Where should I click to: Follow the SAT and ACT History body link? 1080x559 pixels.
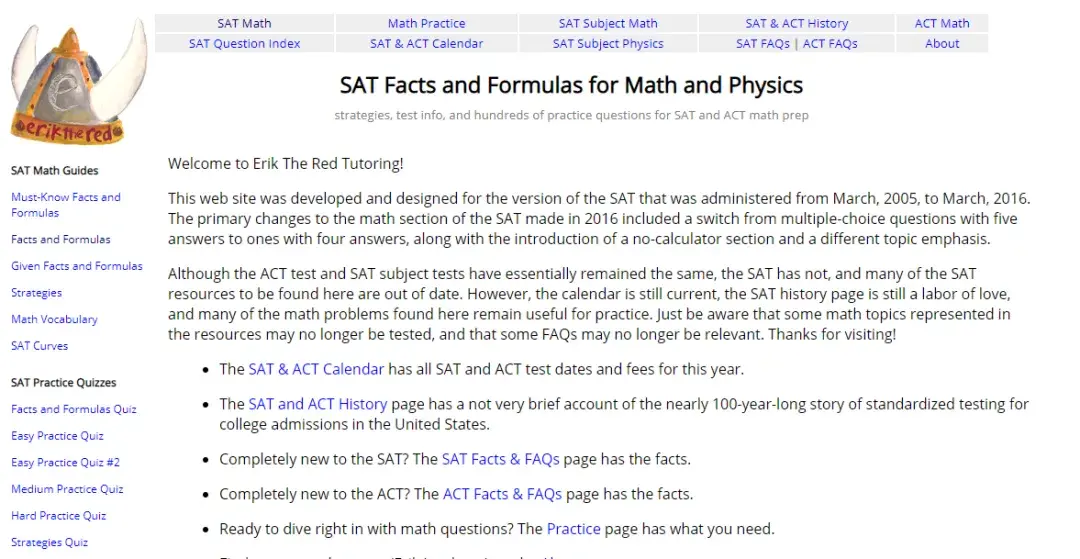tap(317, 404)
